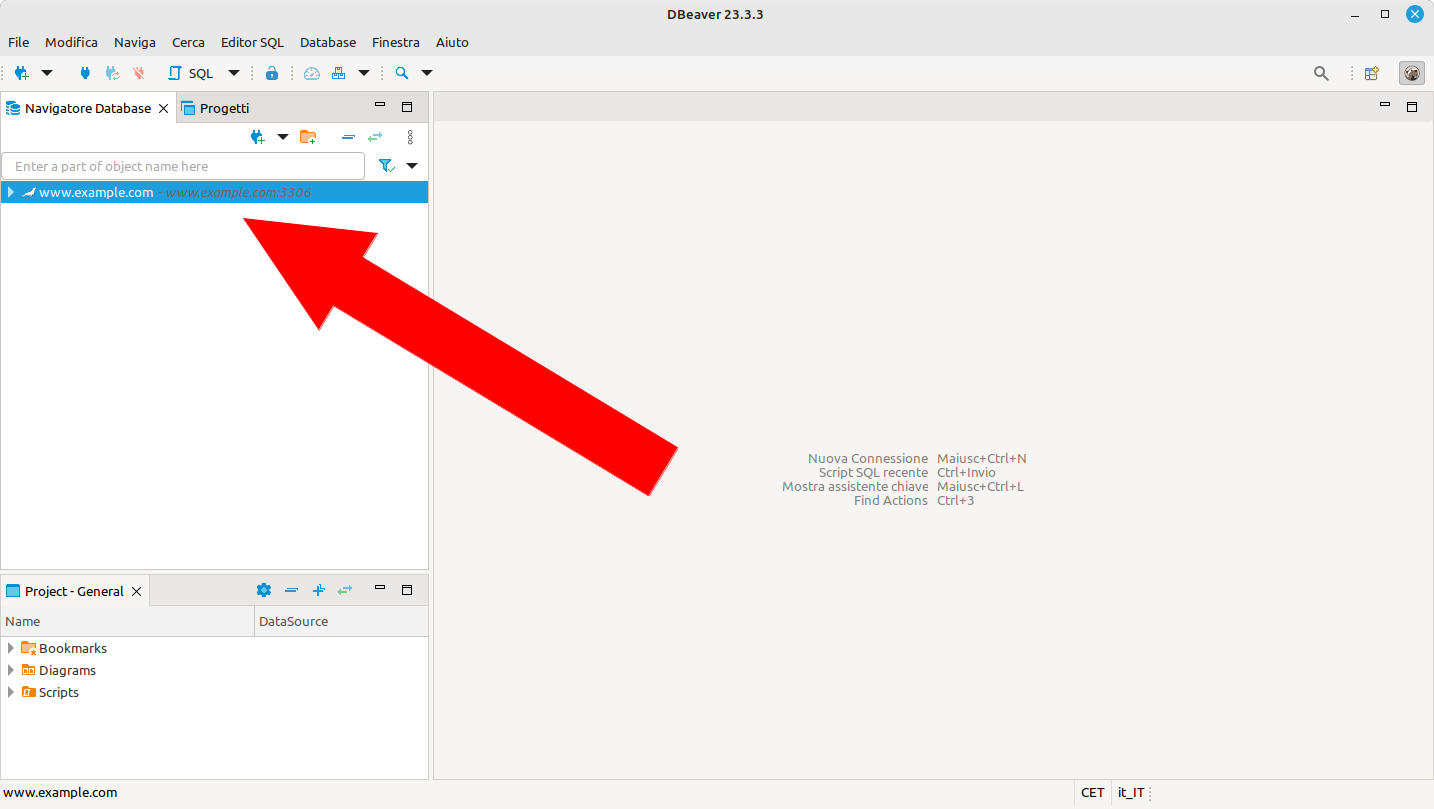This screenshot has height=809, width=1434.
Task: Open the Cerca menu
Action: [188, 42]
